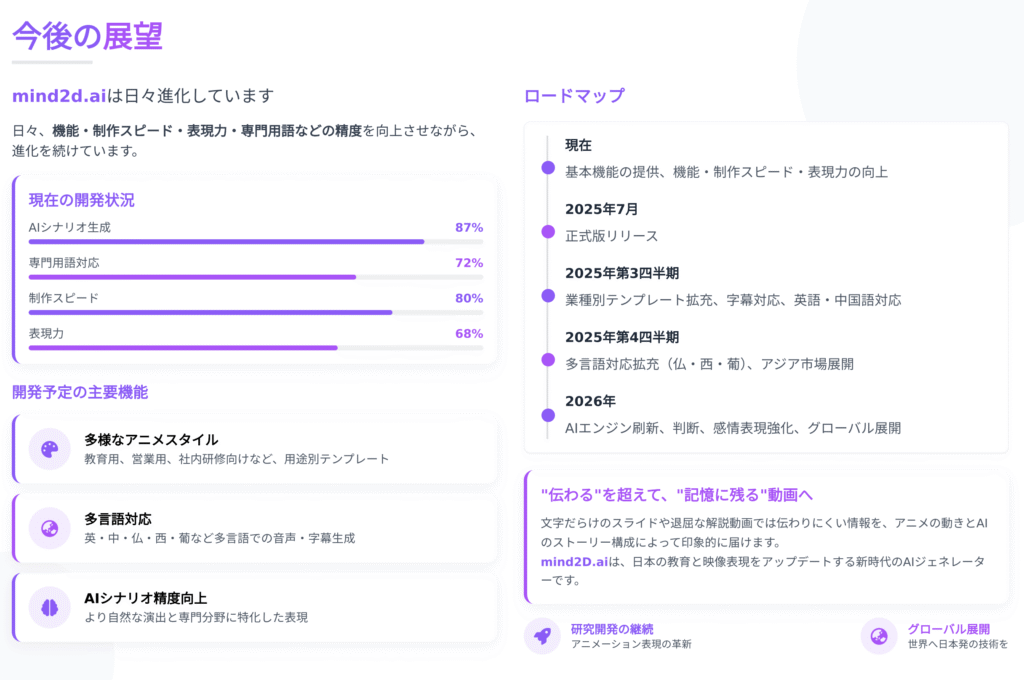This screenshot has width=1024, height=680.
Task: Click the 2026年 timeline dot
Action: click(548, 415)
